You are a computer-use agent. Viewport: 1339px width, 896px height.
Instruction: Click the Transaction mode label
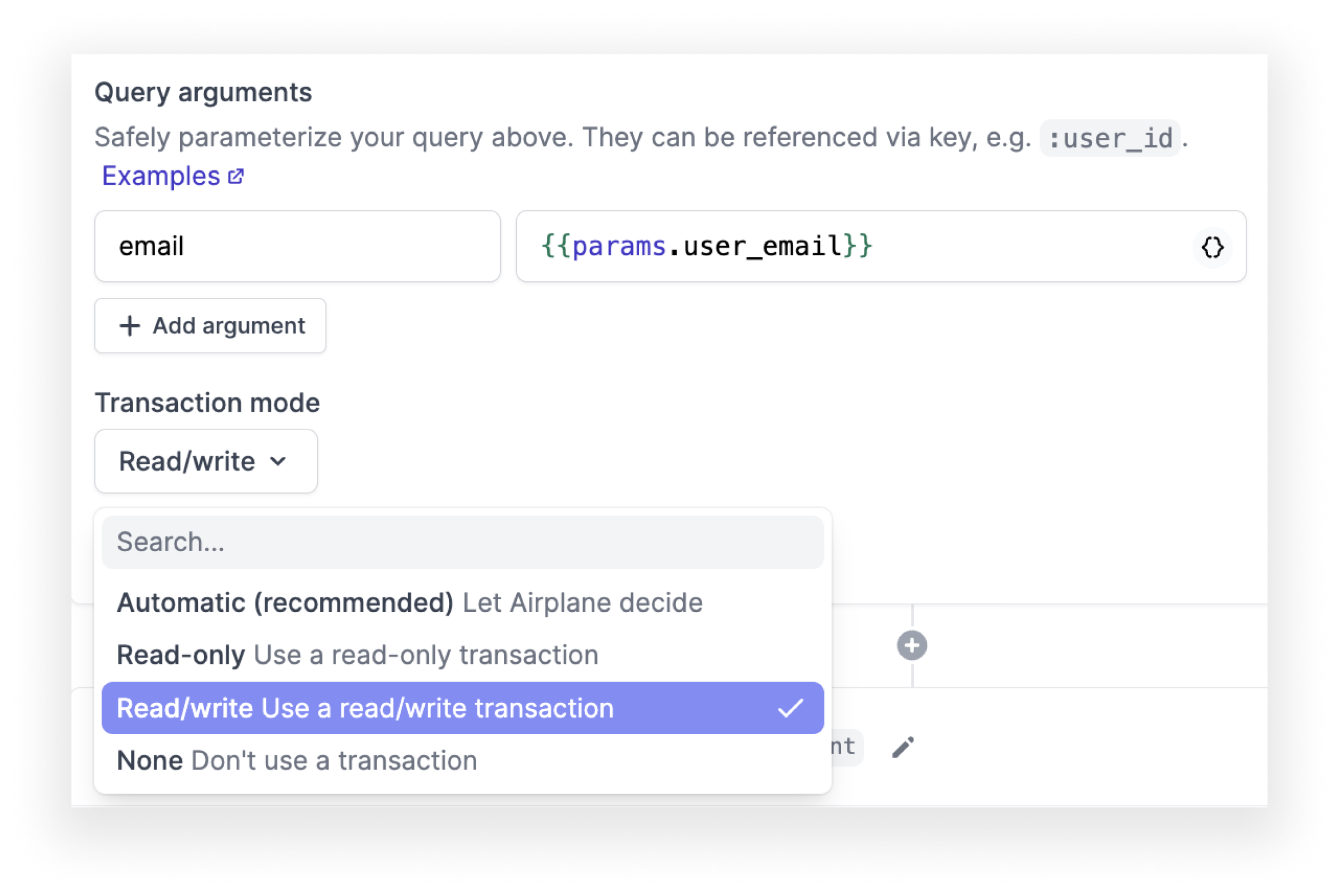click(x=208, y=403)
